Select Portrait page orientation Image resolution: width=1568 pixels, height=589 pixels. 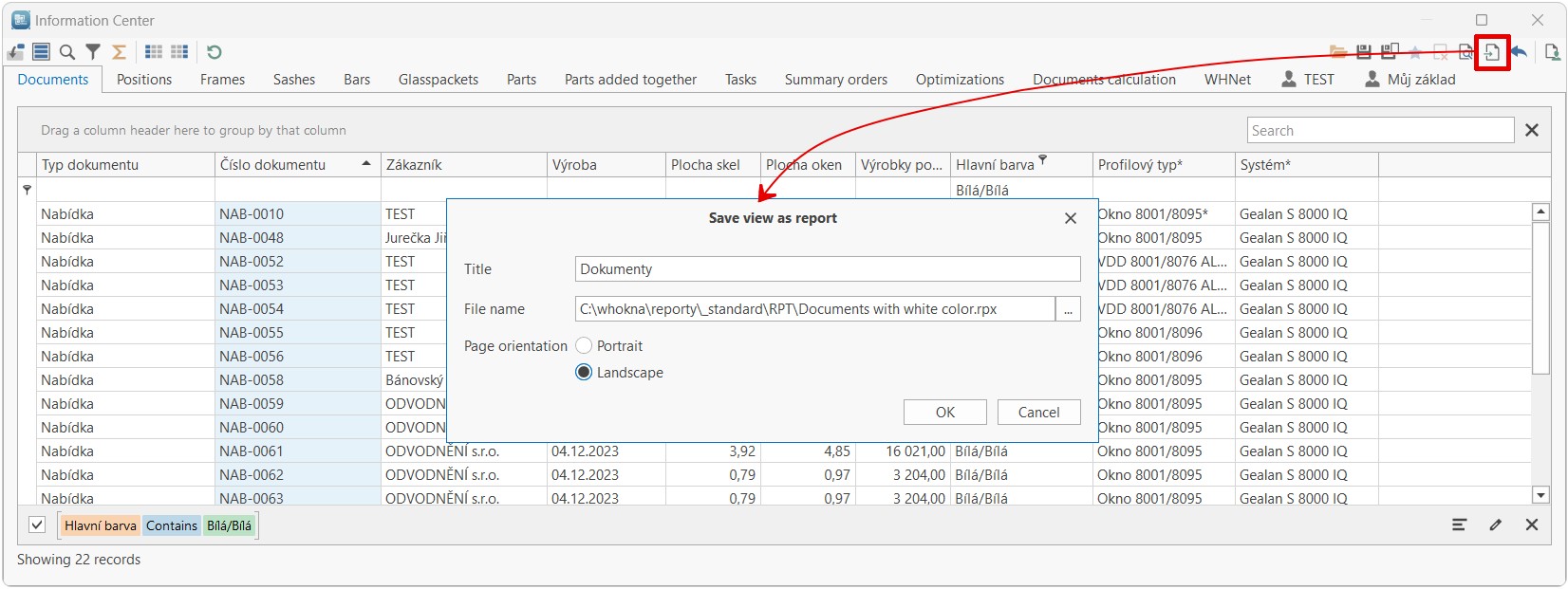point(584,346)
